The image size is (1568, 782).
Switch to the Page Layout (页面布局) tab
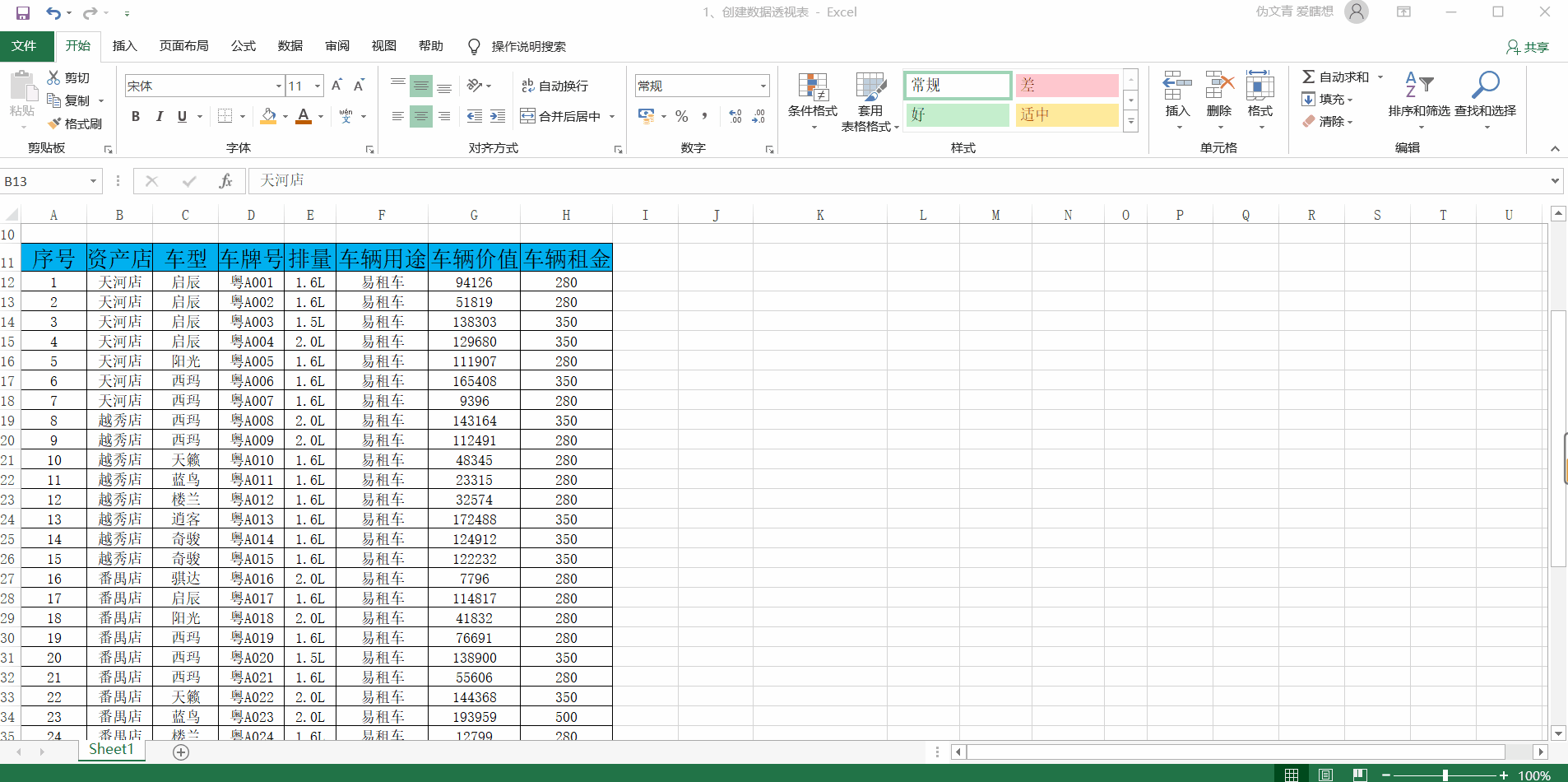click(x=183, y=46)
